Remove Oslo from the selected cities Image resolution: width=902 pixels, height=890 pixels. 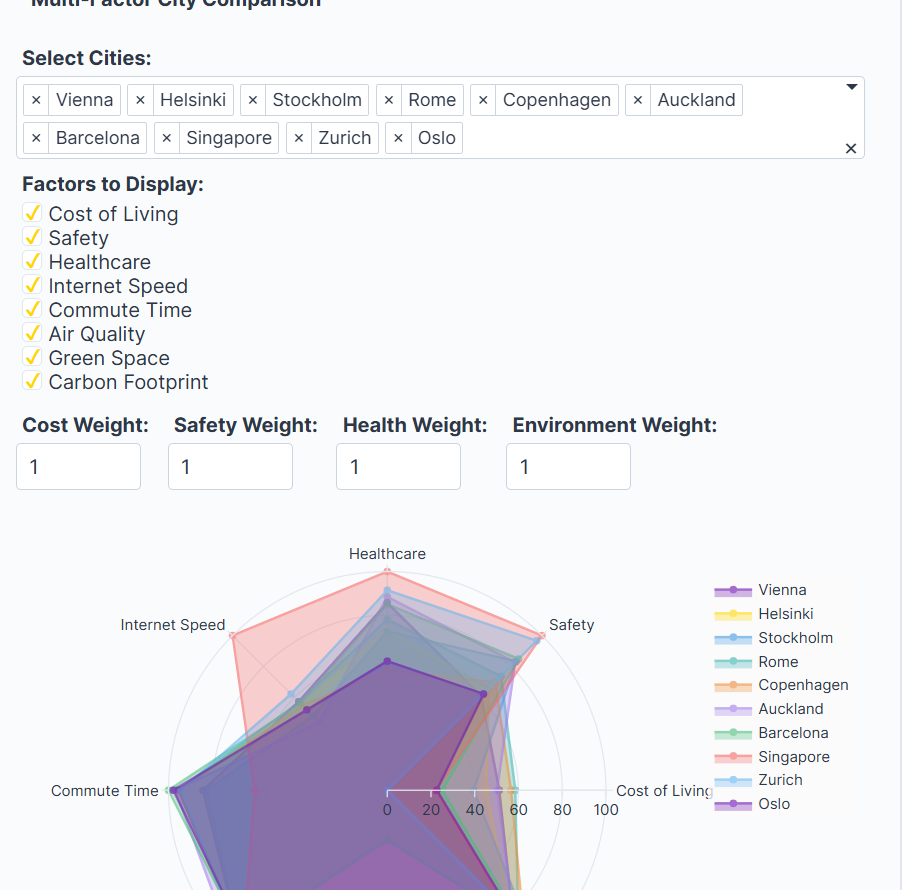[398, 138]
